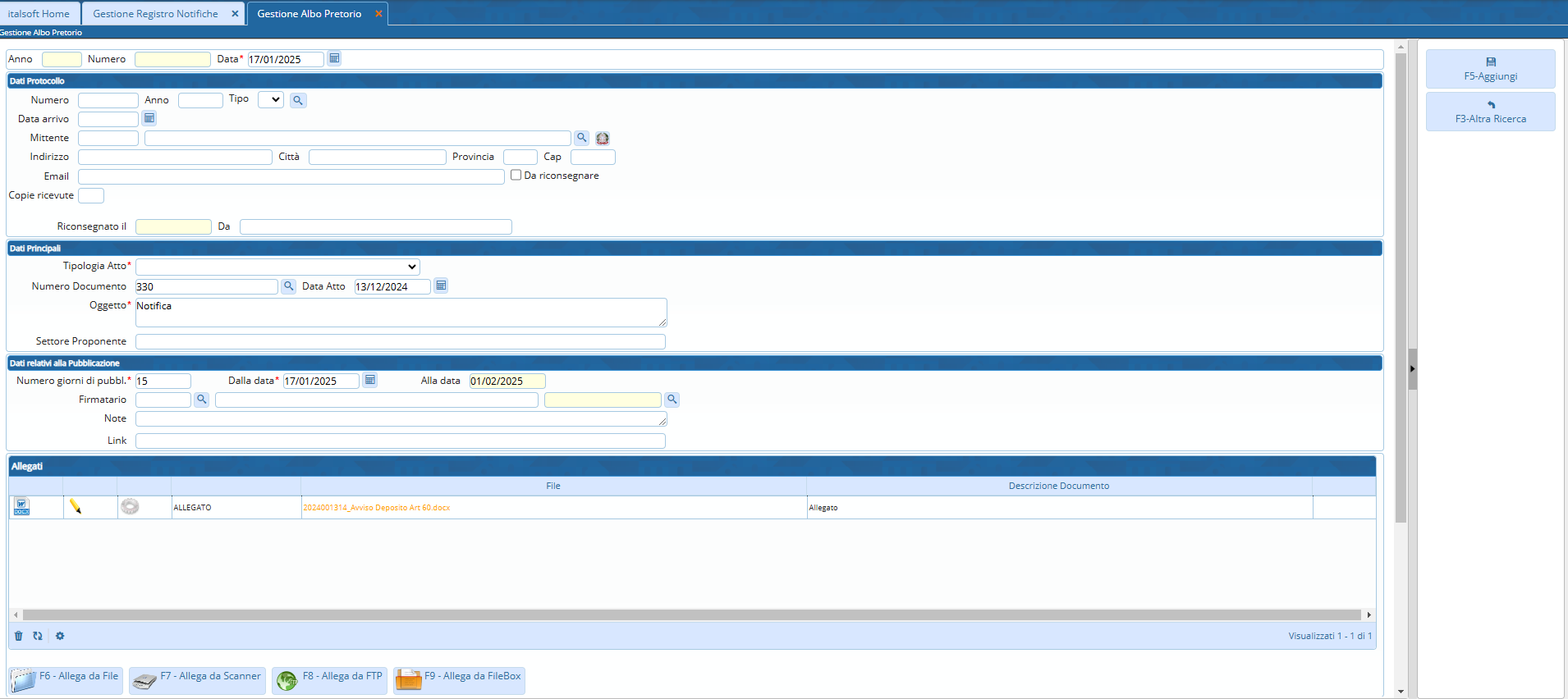
Task: Focus the Data arrivo field
Action: coord(108,119)
